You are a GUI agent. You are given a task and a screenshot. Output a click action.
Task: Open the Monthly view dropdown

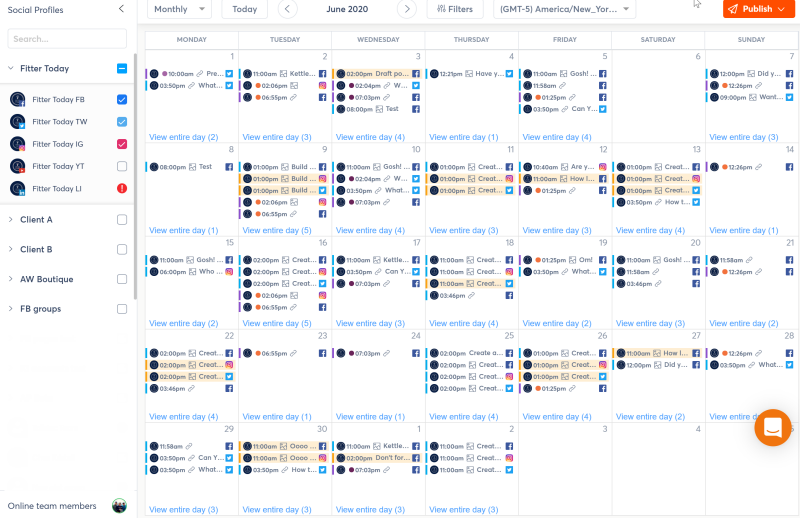(x=180, y=9)
